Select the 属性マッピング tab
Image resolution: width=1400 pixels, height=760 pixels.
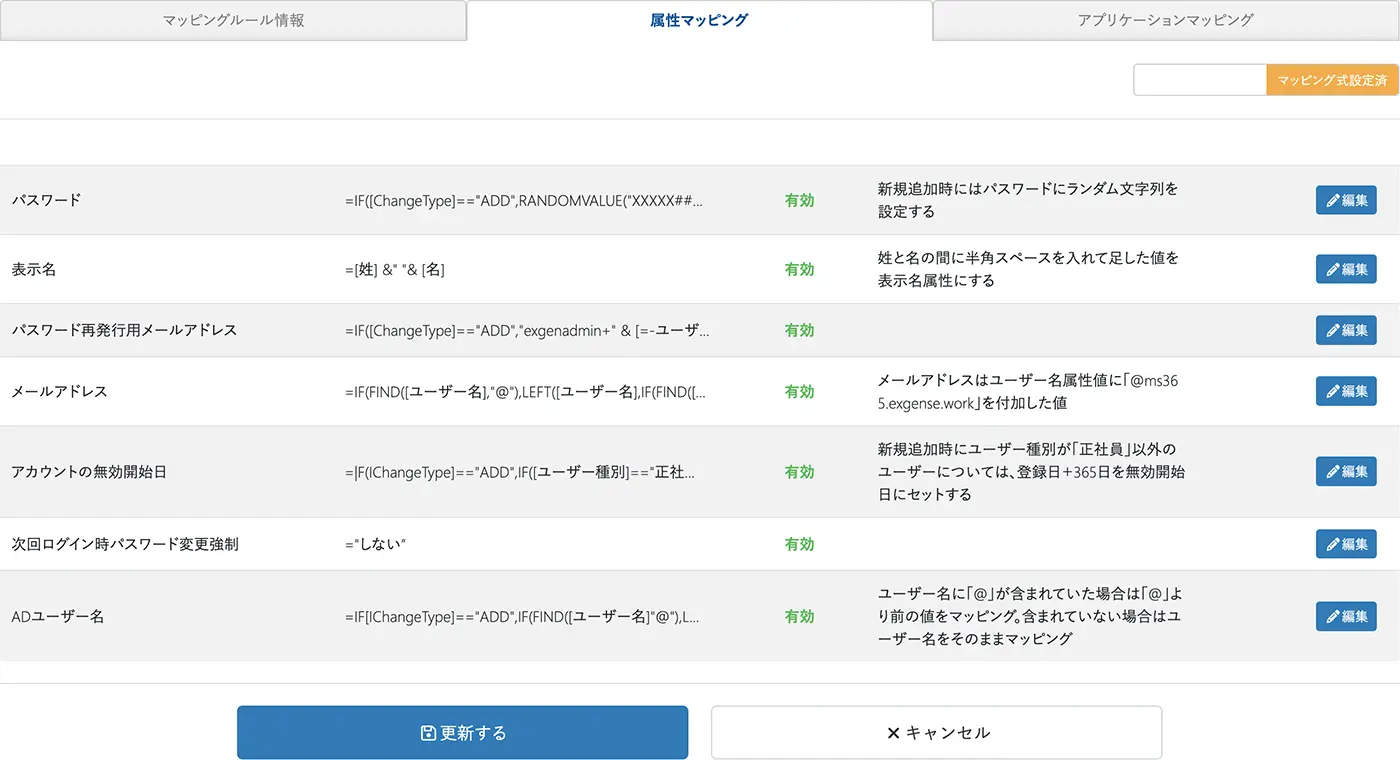pyautogui.click(x=699, y=20)
